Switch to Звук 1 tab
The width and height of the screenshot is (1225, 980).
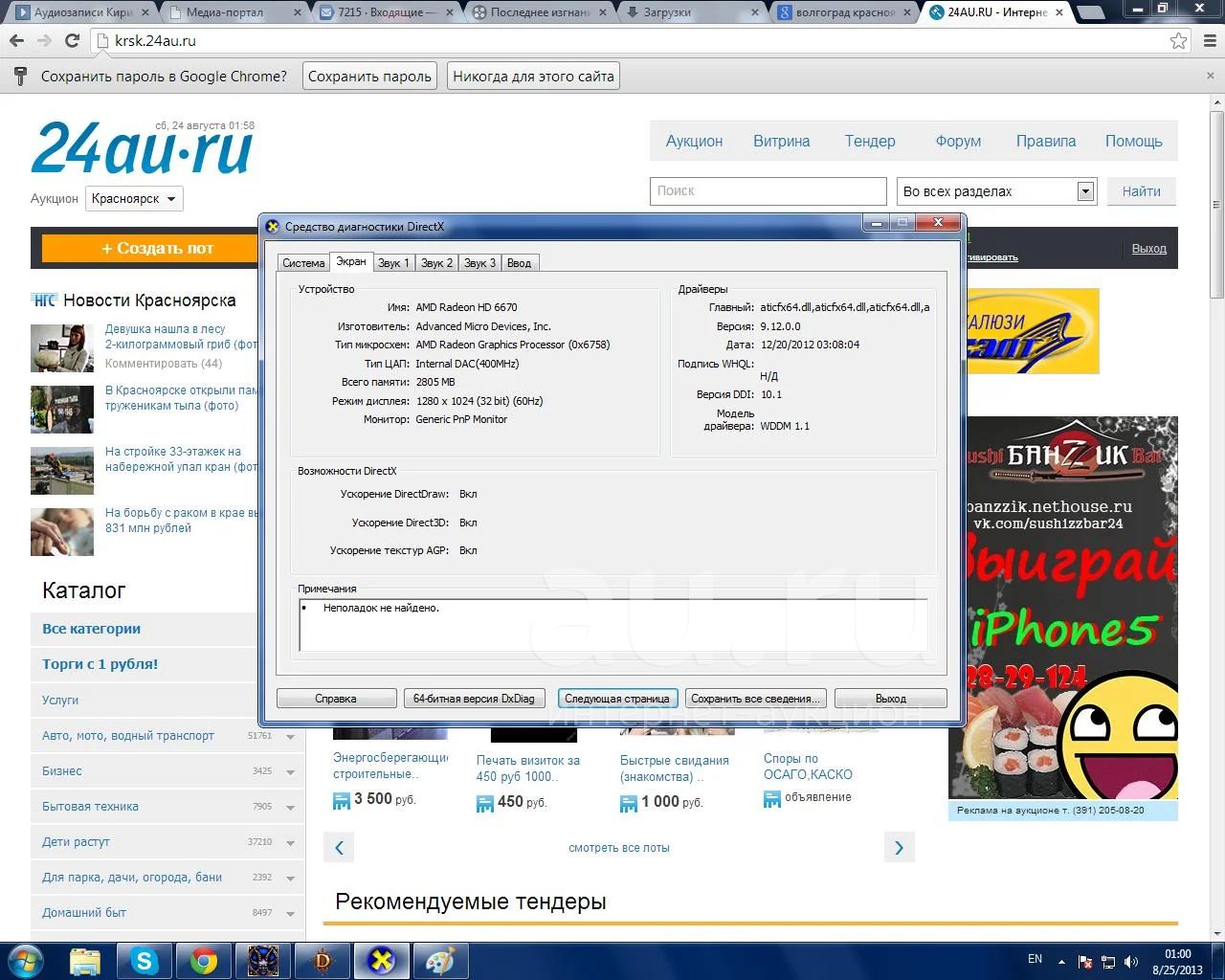click(393, 263)
